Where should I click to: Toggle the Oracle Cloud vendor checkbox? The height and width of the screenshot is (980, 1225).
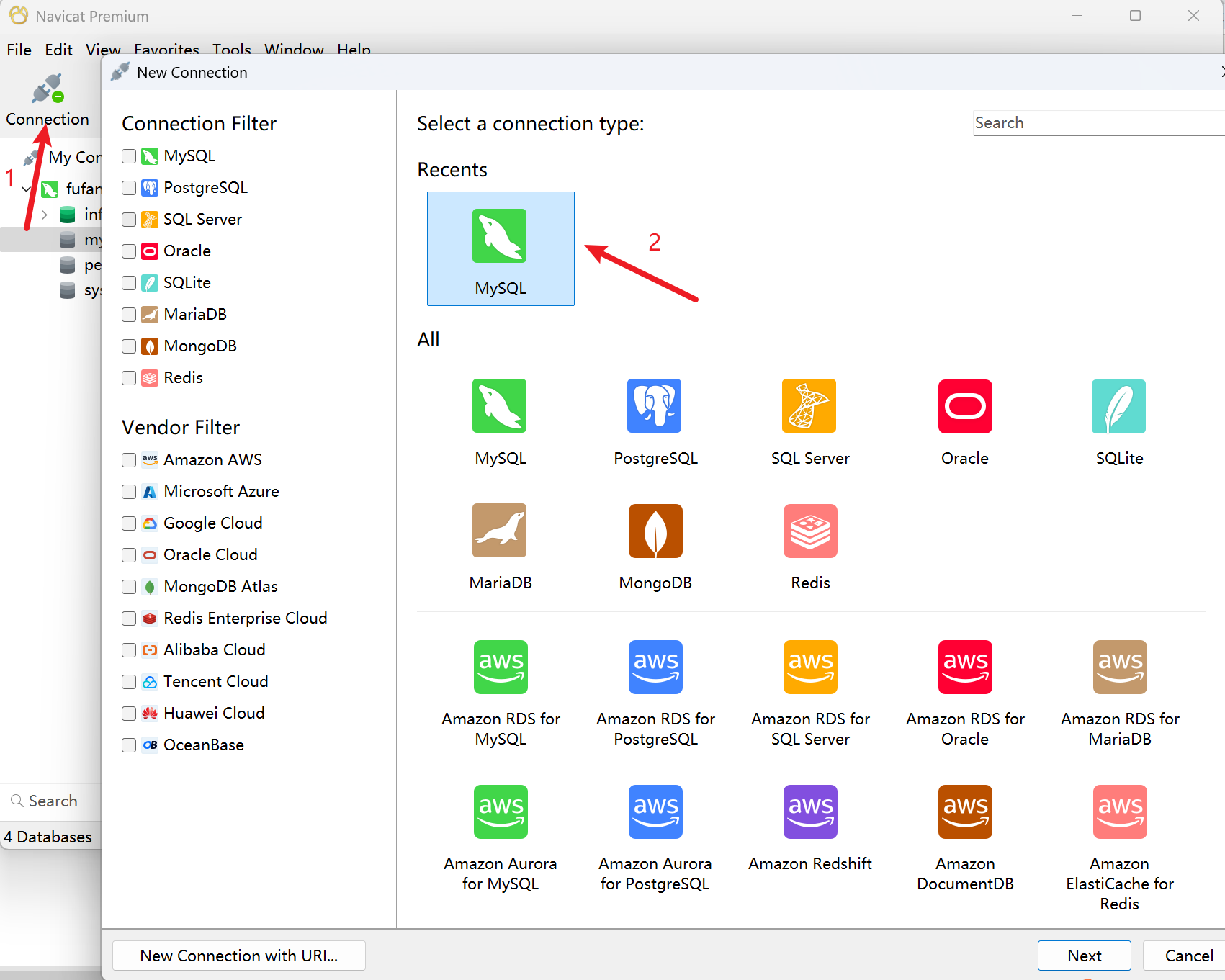click(129, 555)
